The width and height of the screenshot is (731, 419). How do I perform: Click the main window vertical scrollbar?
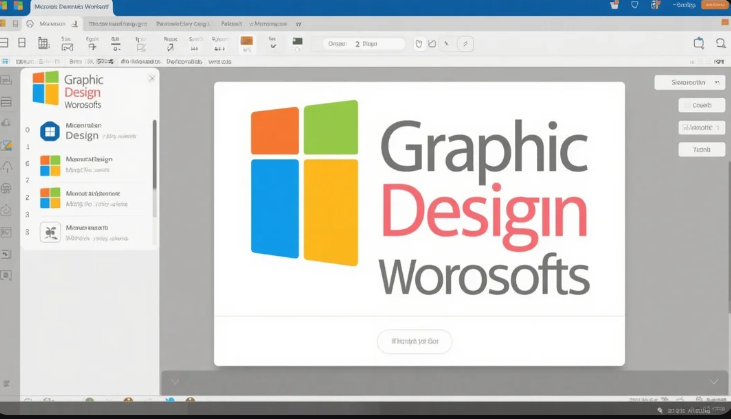coord(729,238)
